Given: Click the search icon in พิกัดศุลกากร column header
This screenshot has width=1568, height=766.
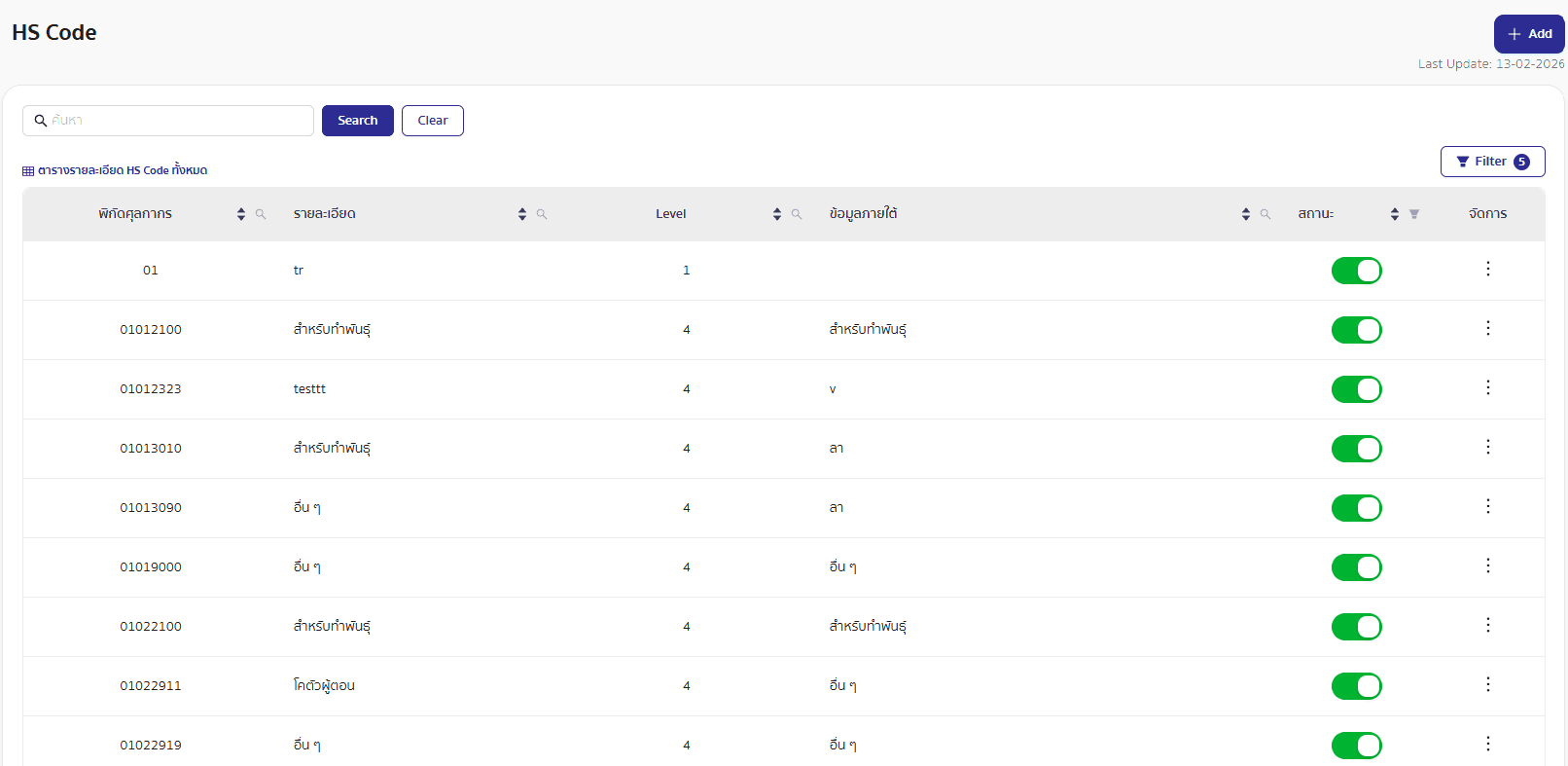Looking at the screenshot, I should pos(261,214).
